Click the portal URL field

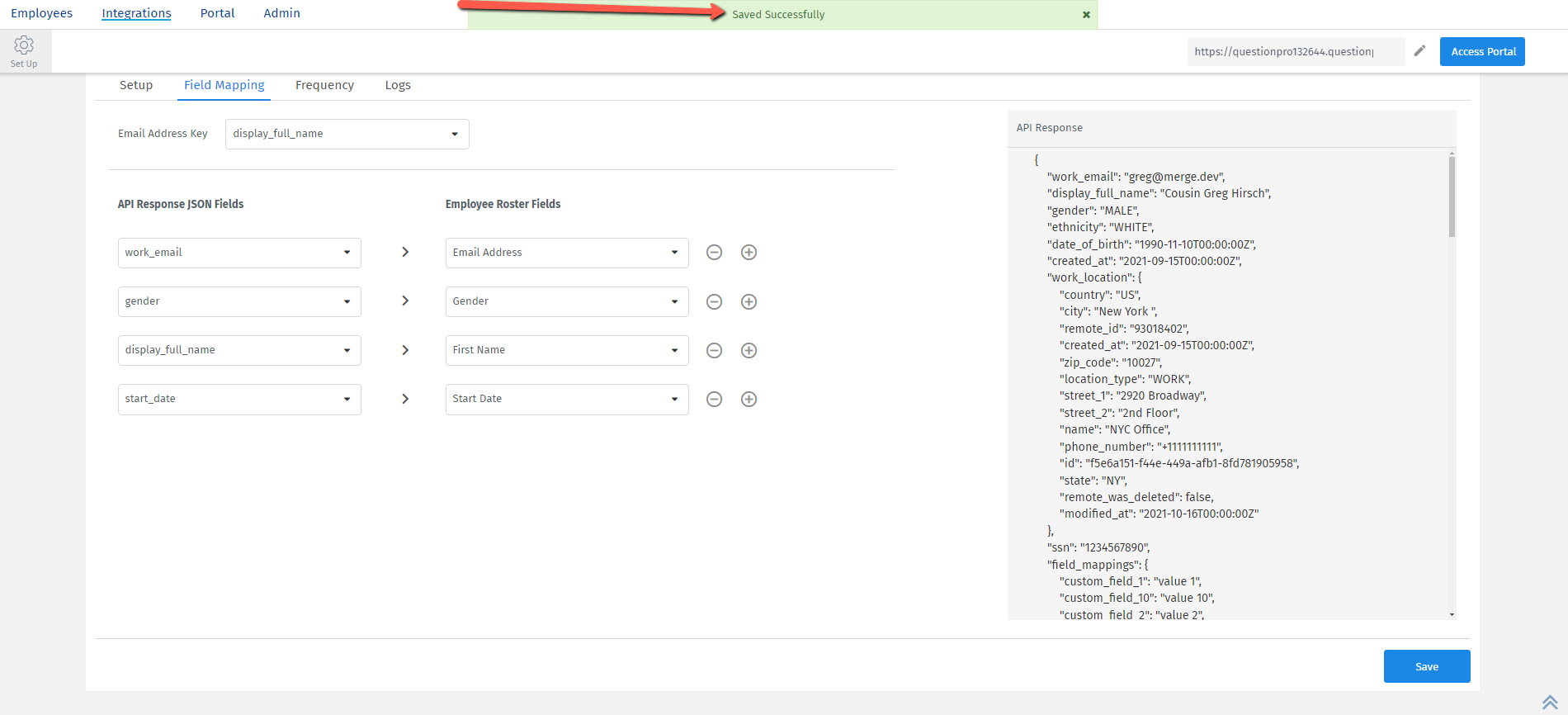pos(1296,51)
